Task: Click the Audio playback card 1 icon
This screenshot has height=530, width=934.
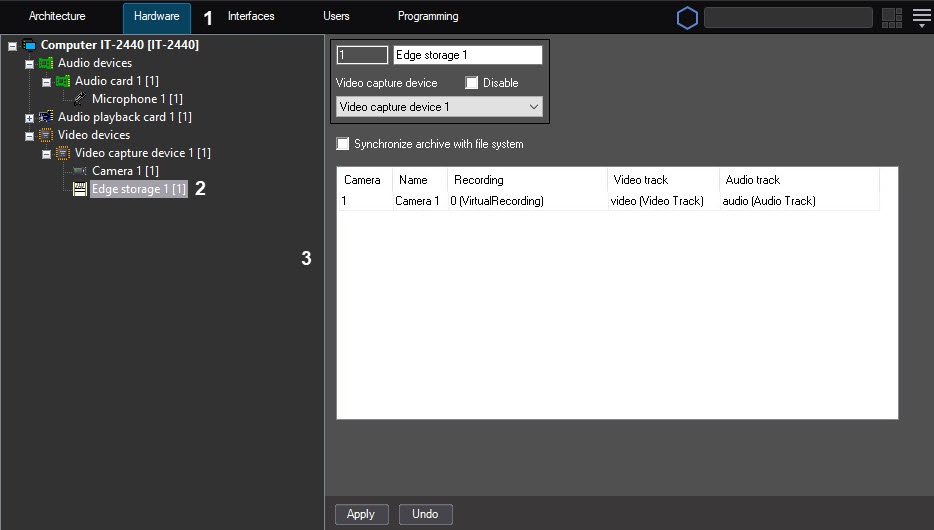Action: (x=46, y=117)
